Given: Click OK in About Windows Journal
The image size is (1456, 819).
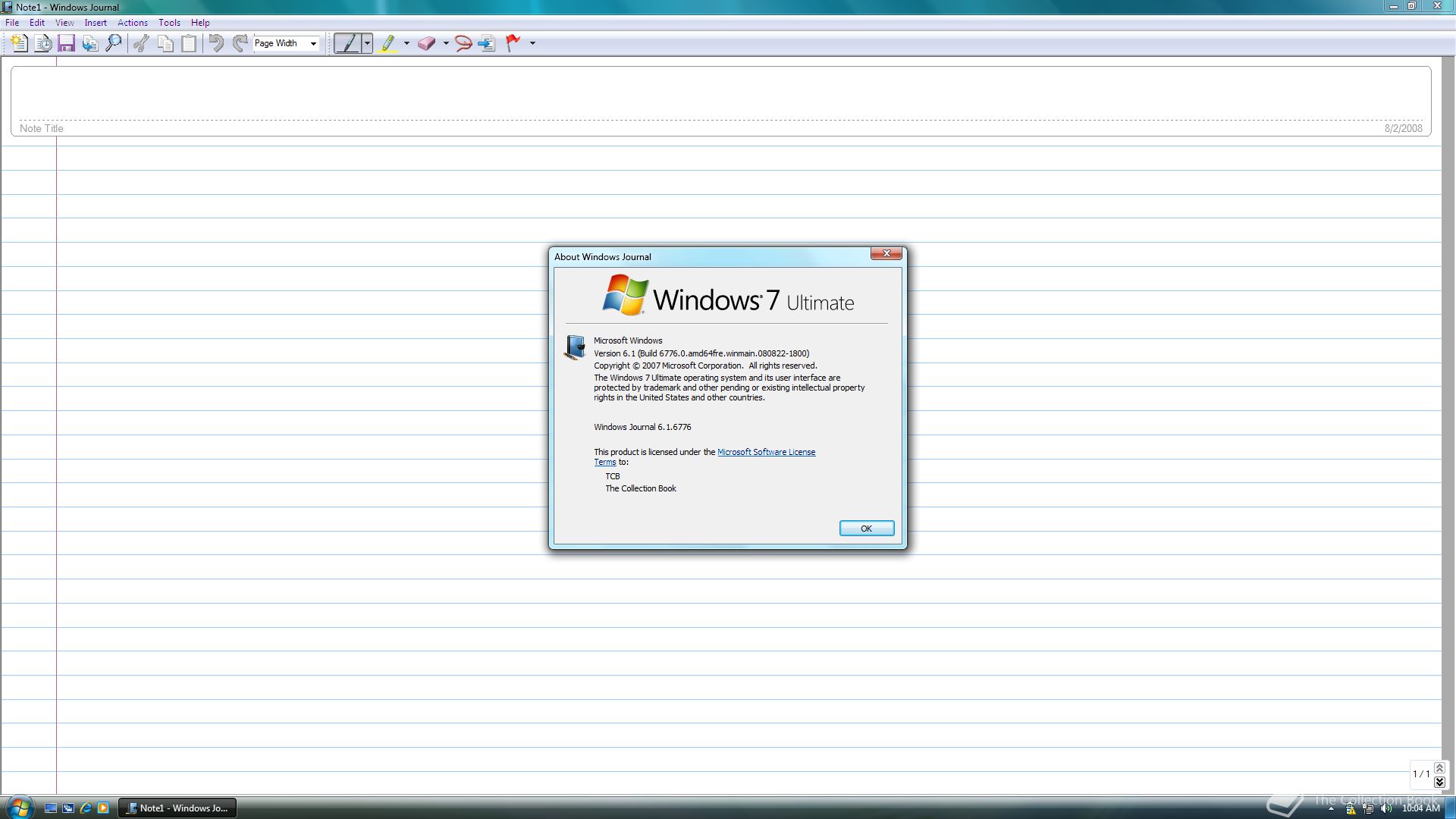Looking at the screenshot, I should [867, 529].
